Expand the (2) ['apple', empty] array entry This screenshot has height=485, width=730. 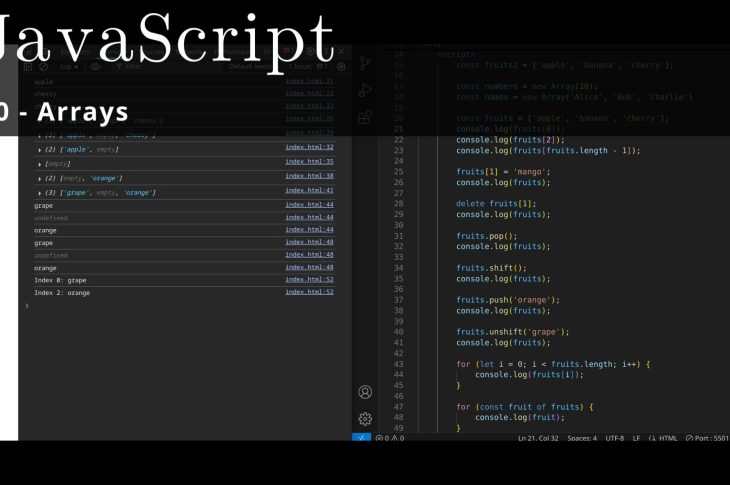click(40, 149)
